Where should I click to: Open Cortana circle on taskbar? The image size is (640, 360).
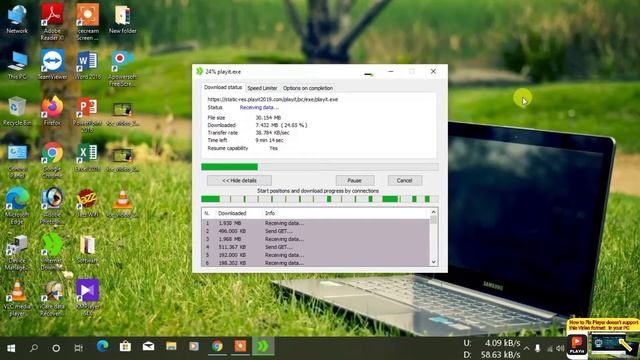pyautogui.click(x=56, y=348)
